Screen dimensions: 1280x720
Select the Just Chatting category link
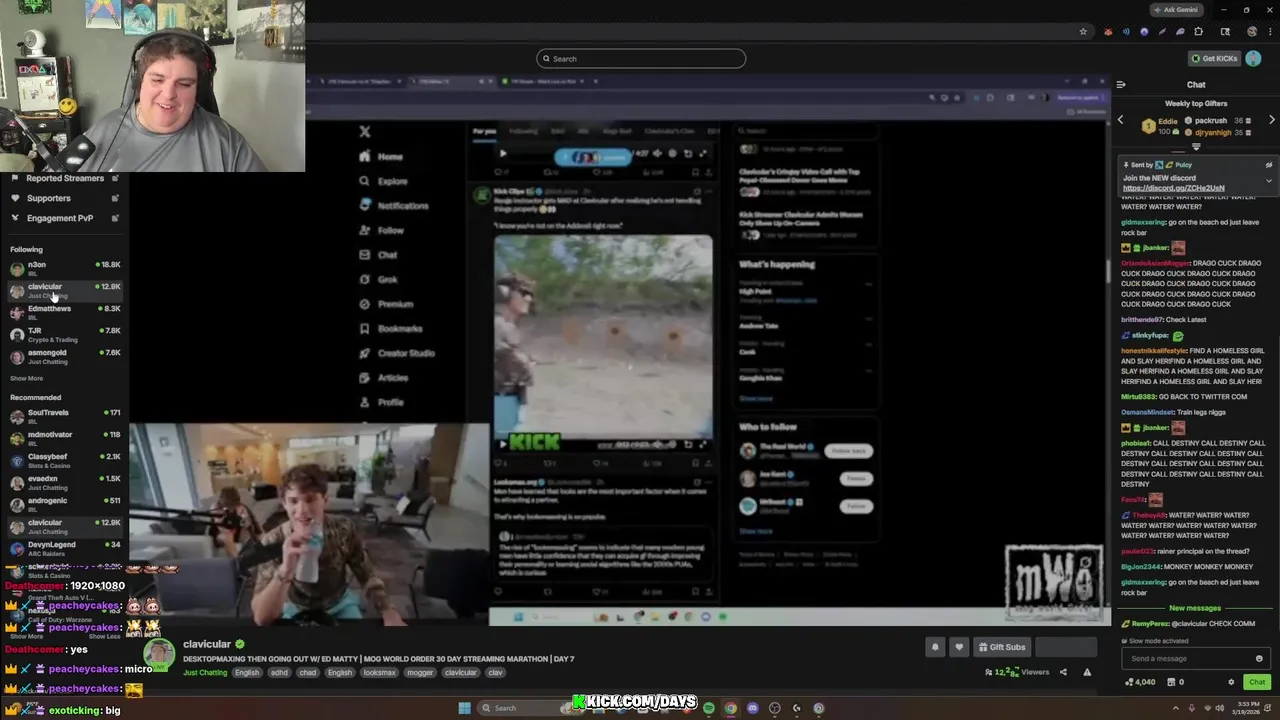pos(205,672)
